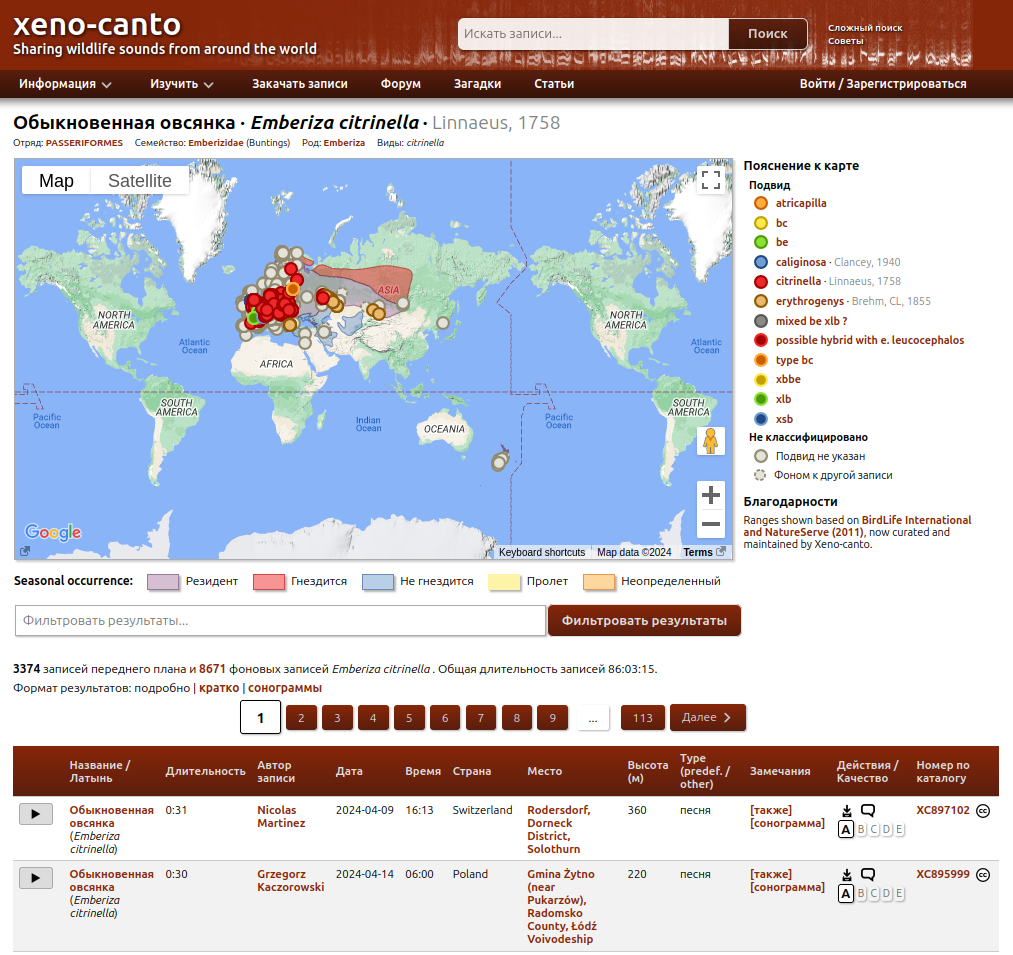Download recording XC895999 via download icon
This screenshot has width=1013, height=955.
[x=846, y=875]
